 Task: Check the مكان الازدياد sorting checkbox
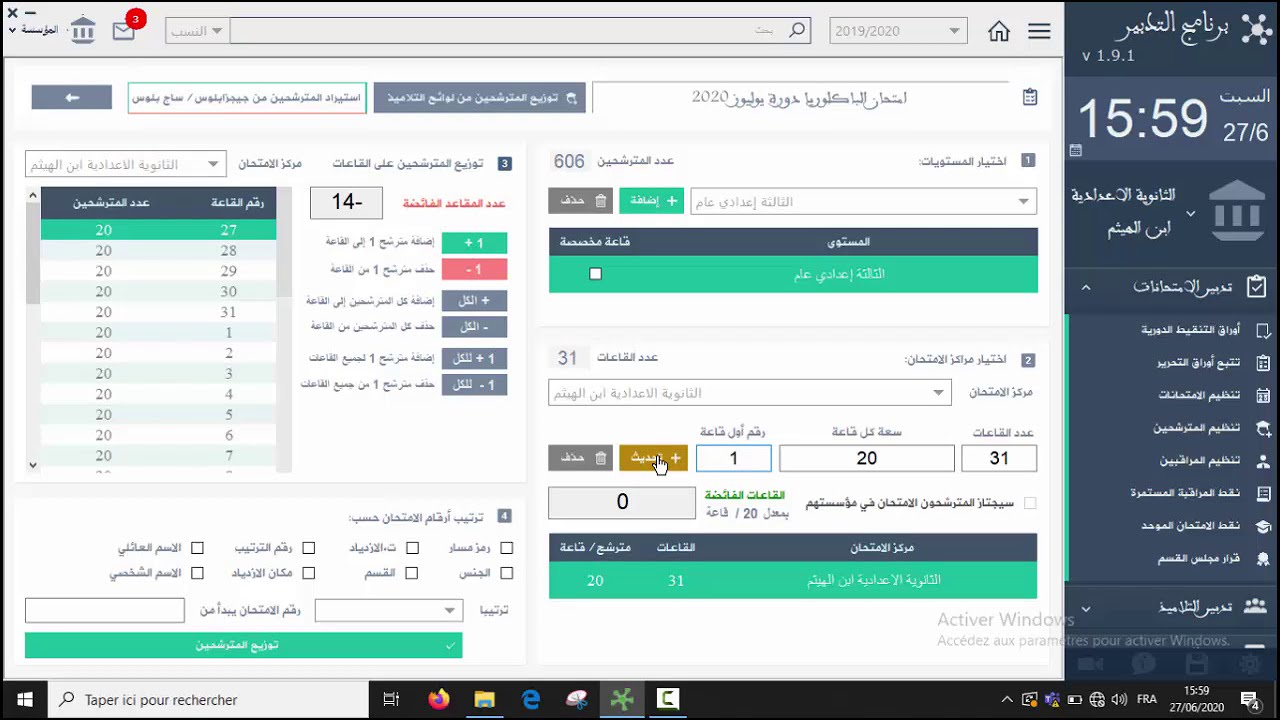pyautogui.click(x=308, y=573)
